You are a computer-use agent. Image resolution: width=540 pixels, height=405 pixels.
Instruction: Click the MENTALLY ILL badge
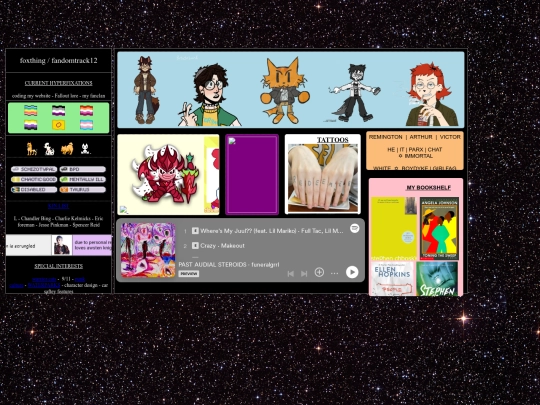click(x=83, y=179)
